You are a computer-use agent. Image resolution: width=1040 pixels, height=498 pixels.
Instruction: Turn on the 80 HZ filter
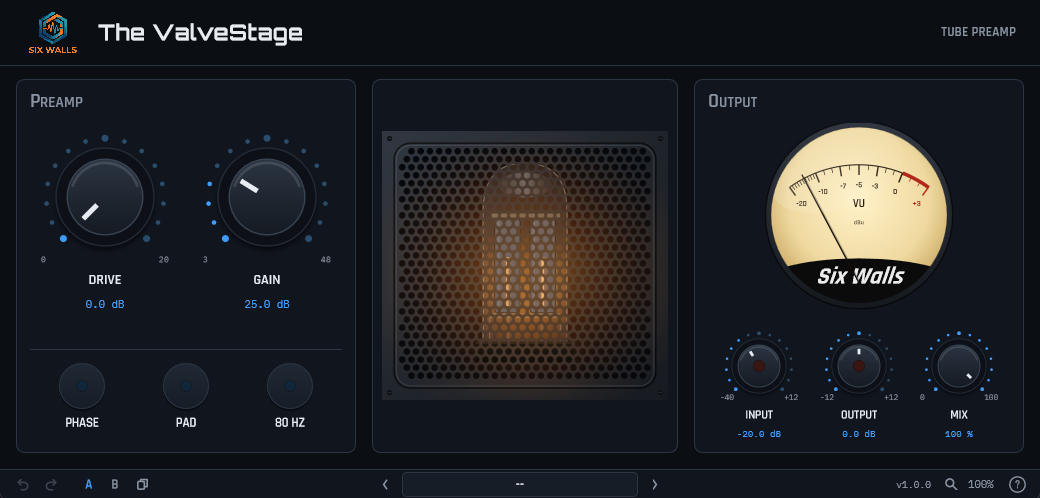pos(290,386)
